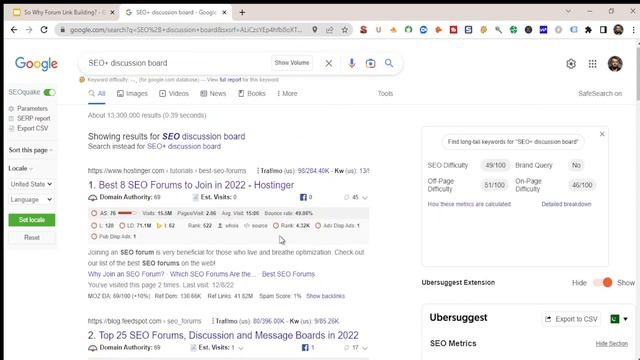This screenshot has height=360, width=640.
Task: Expand the Locale section
Action: tap(20, 168)
